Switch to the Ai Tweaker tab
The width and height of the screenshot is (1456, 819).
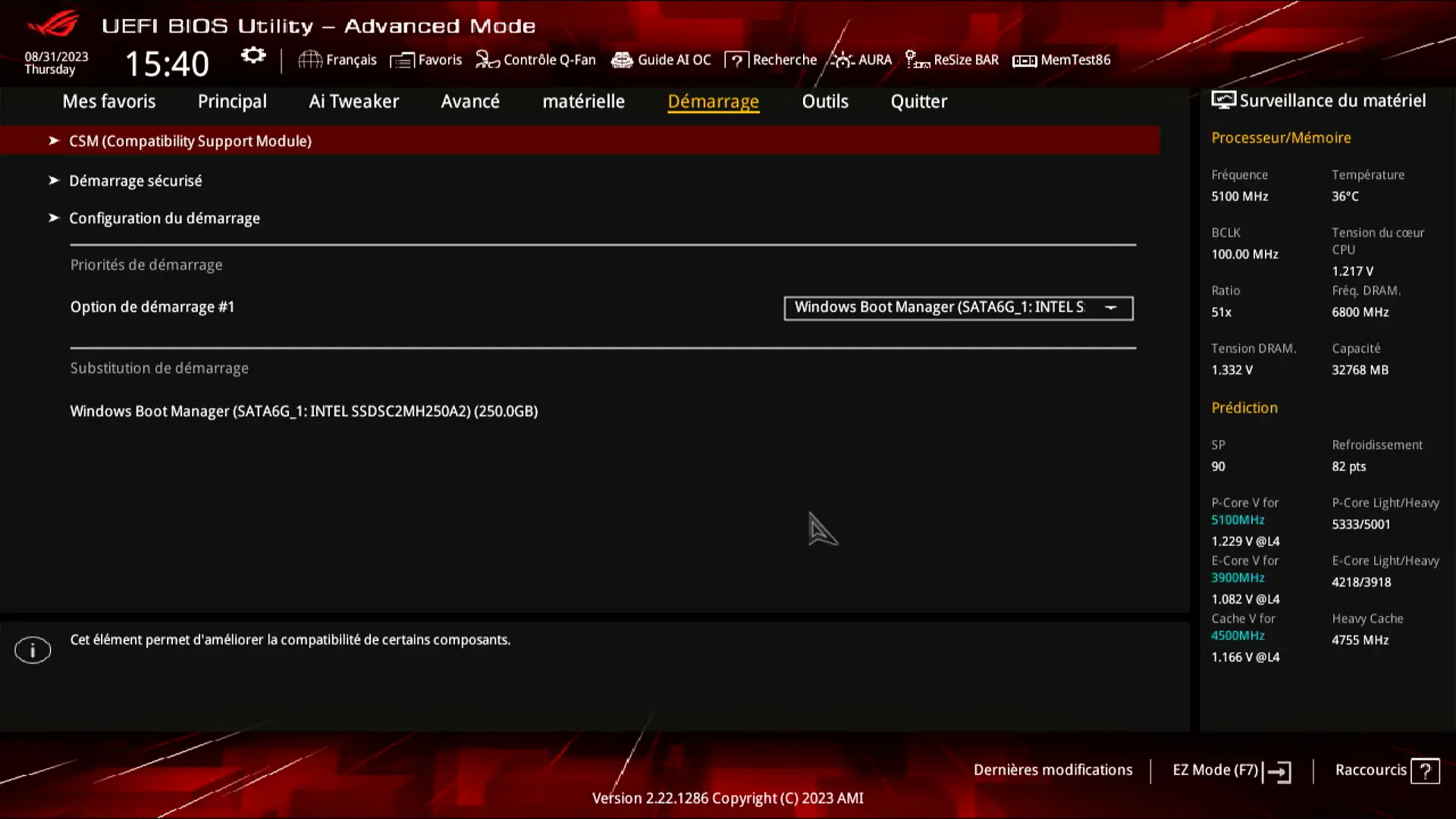[x=353, y=101]
